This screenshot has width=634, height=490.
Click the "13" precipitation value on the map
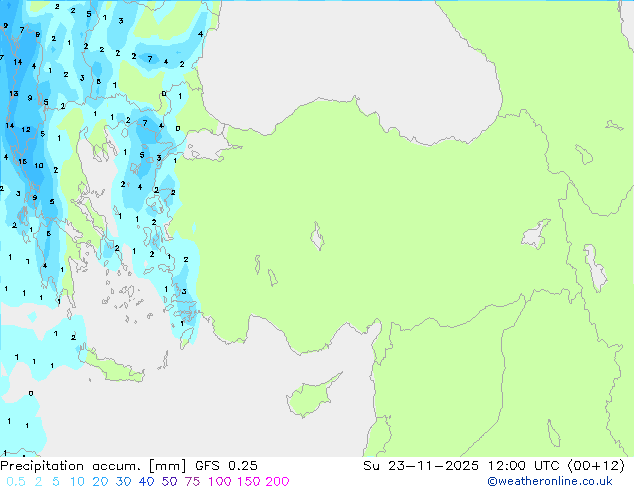click(14, 93)
